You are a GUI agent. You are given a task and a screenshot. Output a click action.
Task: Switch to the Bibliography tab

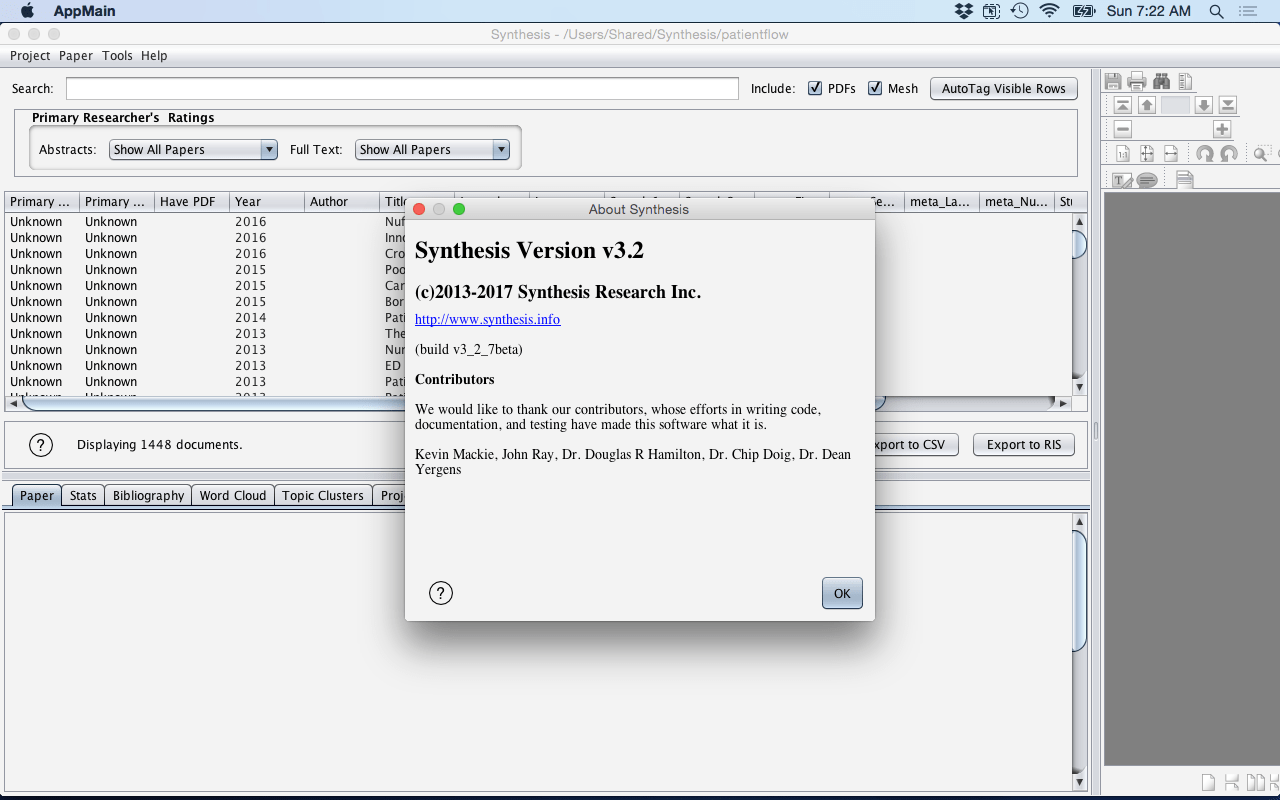pos(148,495)
